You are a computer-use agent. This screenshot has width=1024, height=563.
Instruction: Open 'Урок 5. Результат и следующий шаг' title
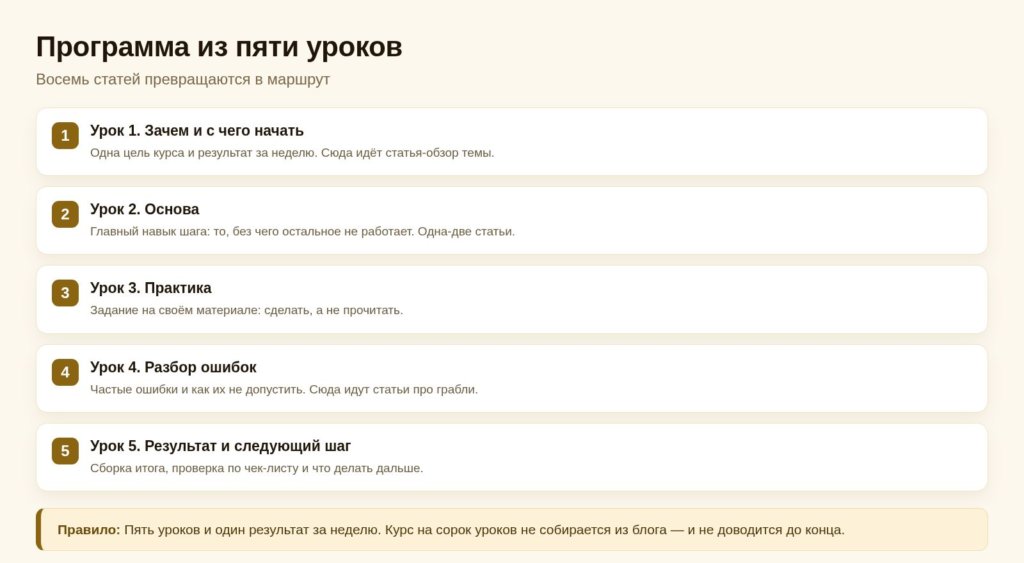(220, 446)
